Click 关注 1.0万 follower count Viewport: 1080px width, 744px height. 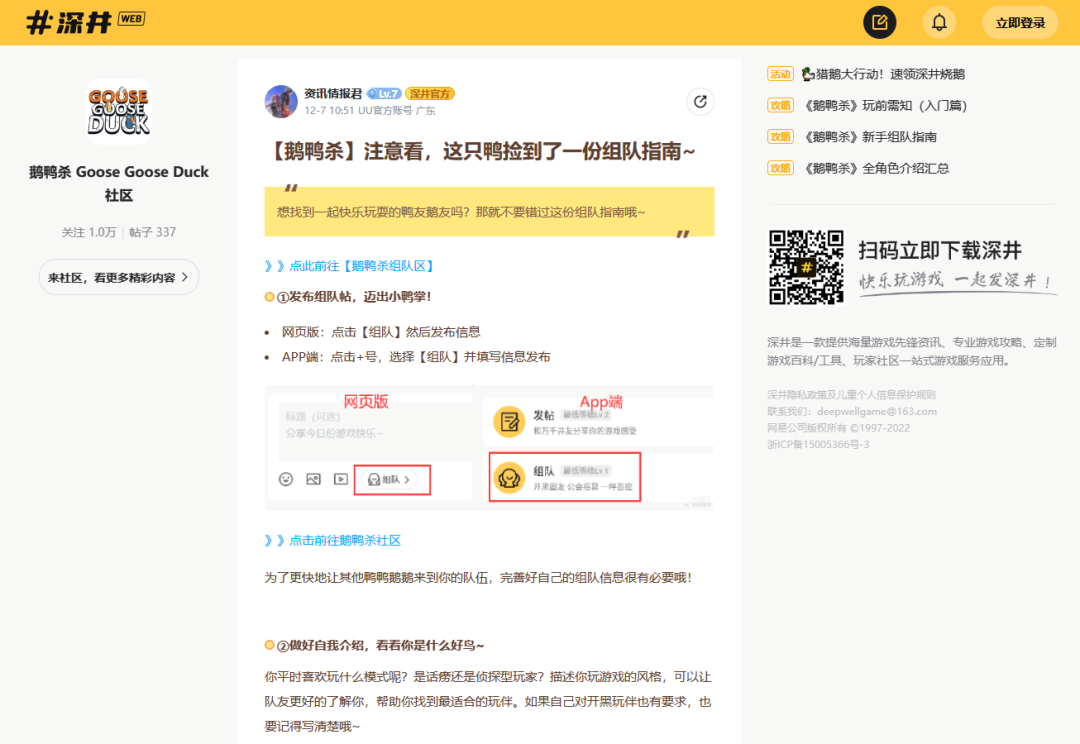(89, 232)
